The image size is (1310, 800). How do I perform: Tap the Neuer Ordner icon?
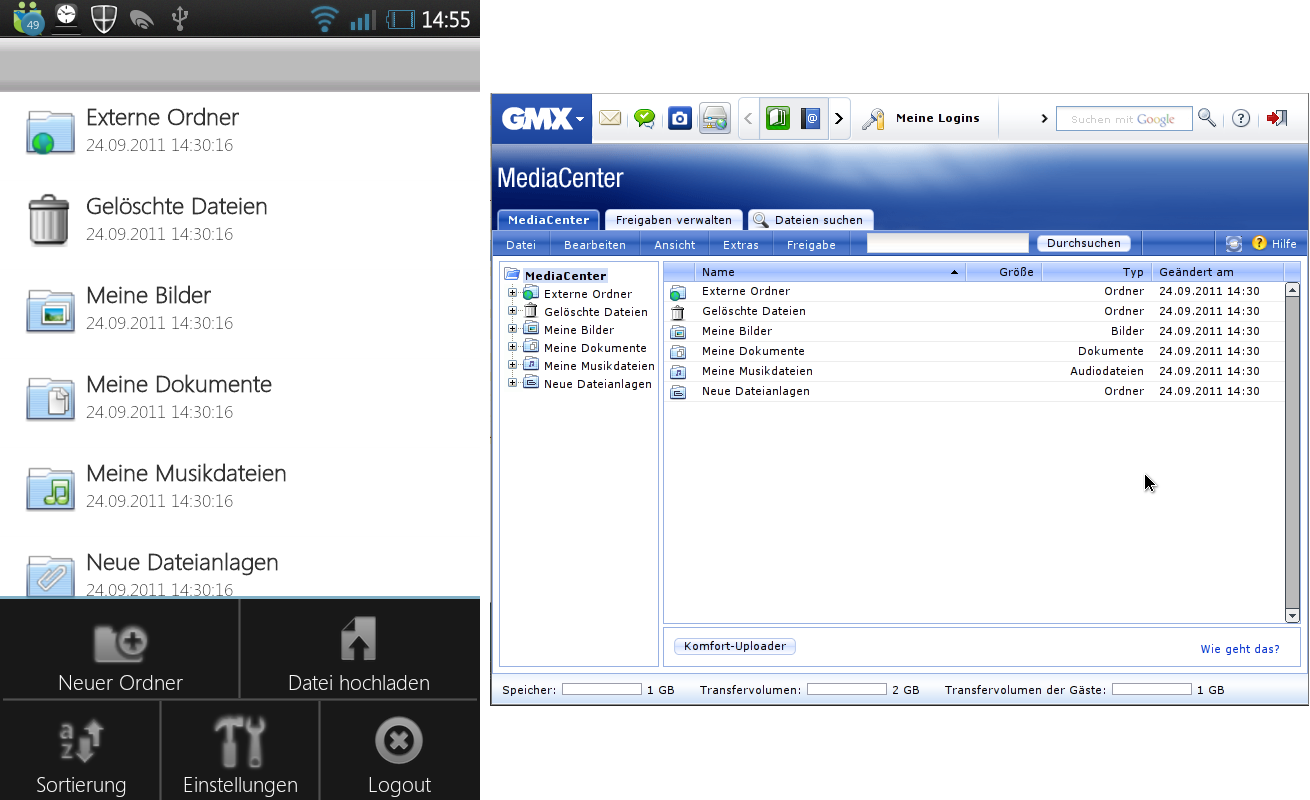click(x=120, y=642)
